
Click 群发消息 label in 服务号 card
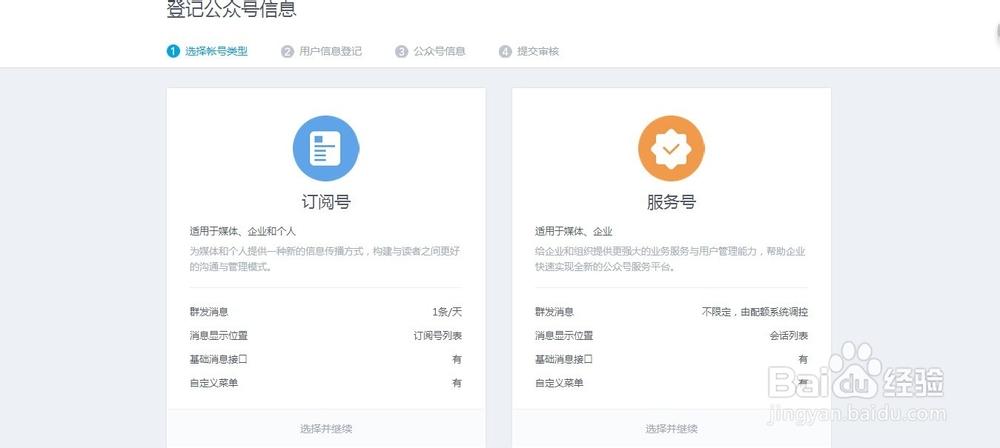pos(554,312)
